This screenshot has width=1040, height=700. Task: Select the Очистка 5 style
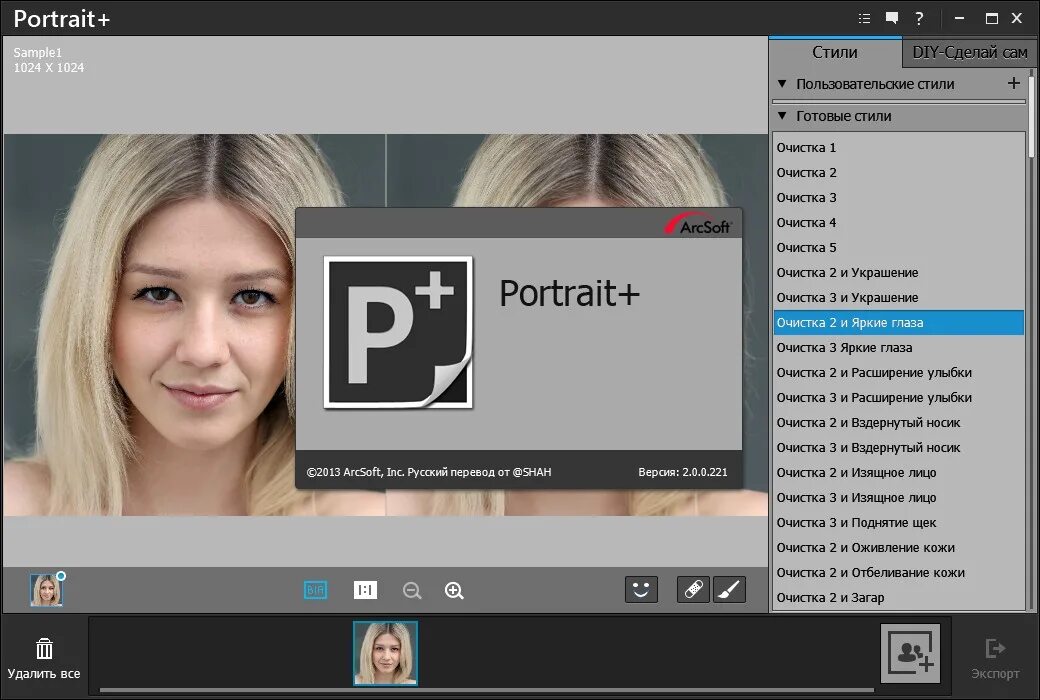(x=899, y=247)
